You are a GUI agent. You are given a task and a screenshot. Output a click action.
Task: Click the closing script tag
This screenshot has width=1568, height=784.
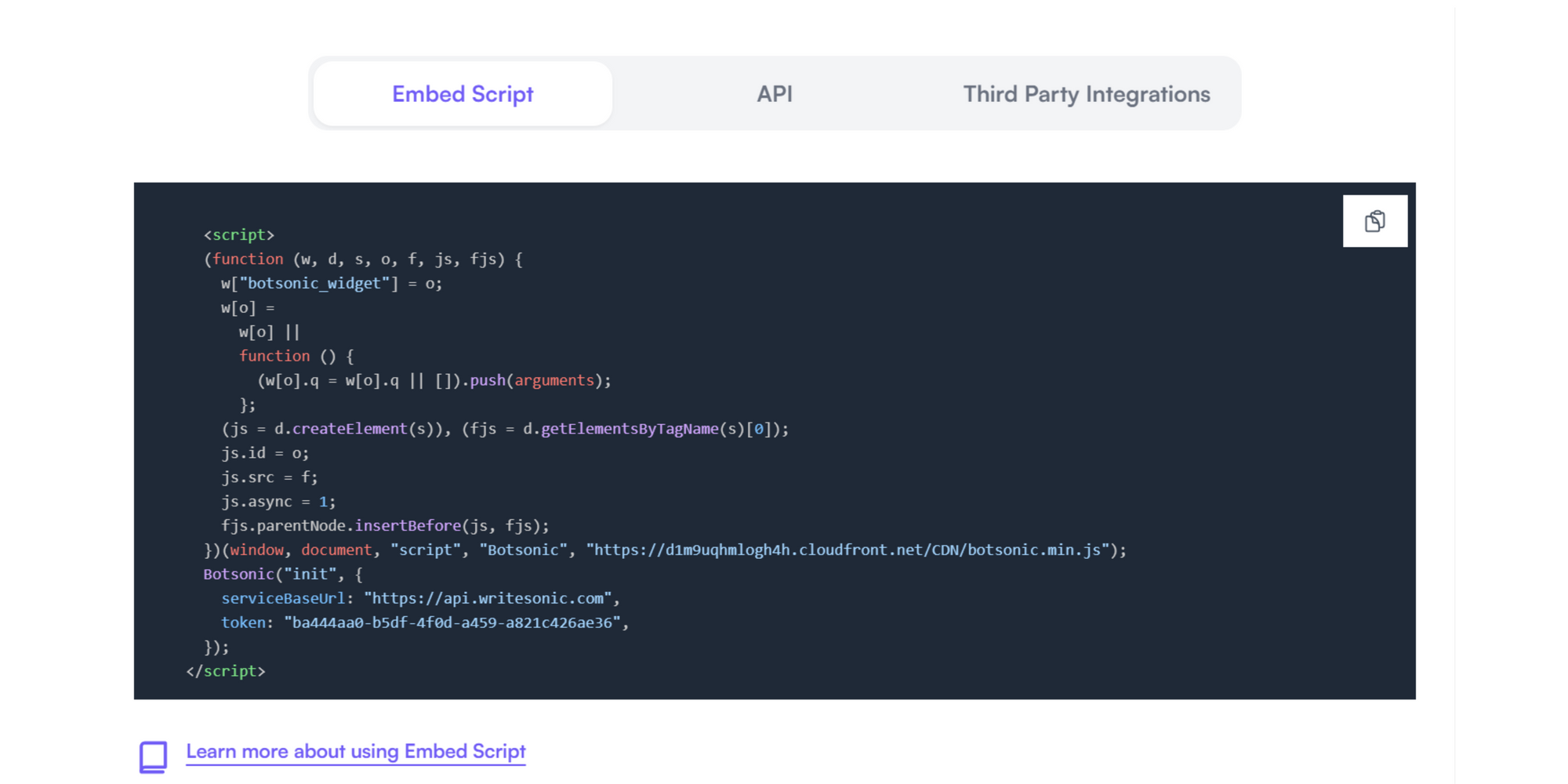[226, 671]
